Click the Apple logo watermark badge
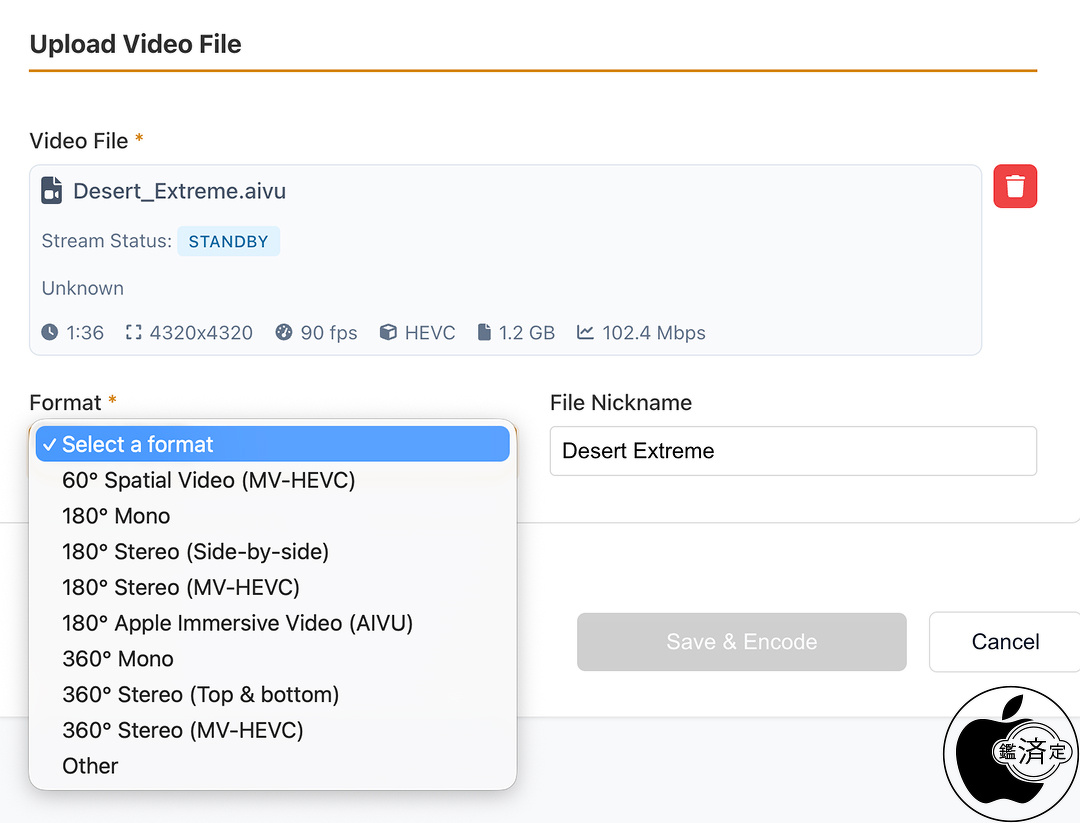Viewport: 1080px width, 823px height. (1010, 753)
